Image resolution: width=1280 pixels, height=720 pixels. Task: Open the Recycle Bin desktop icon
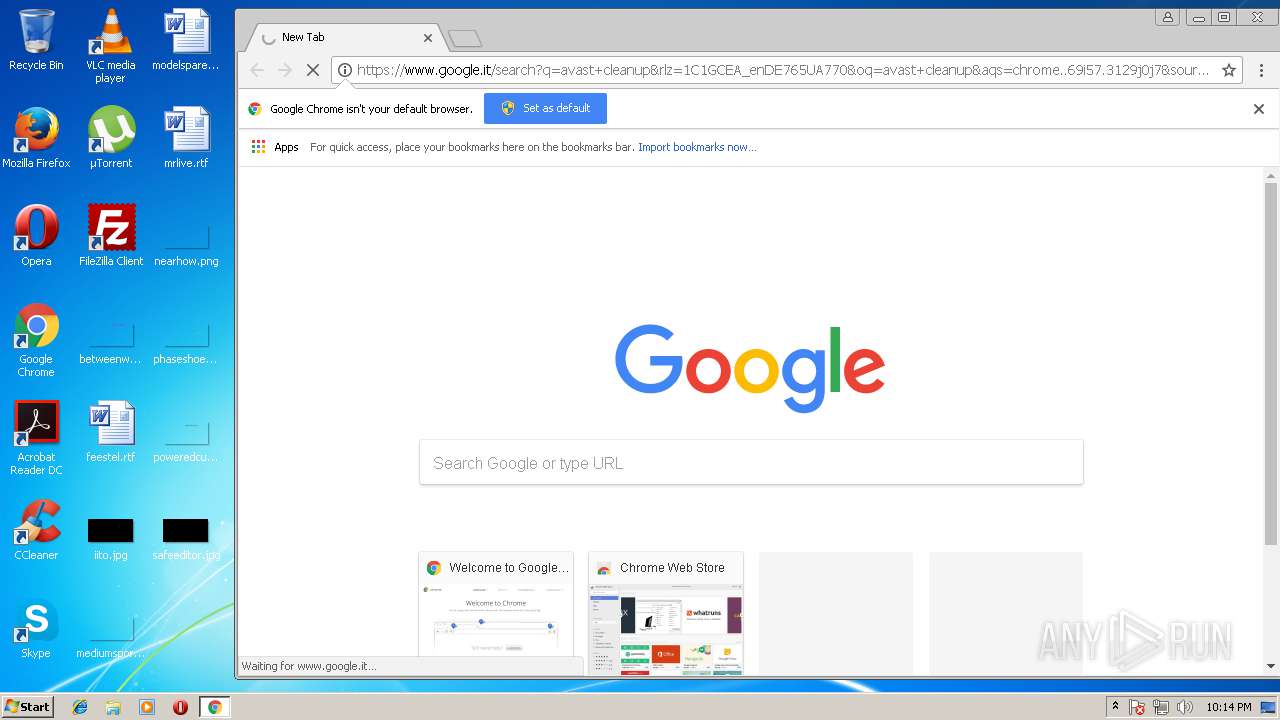click(x=36, y=40)
